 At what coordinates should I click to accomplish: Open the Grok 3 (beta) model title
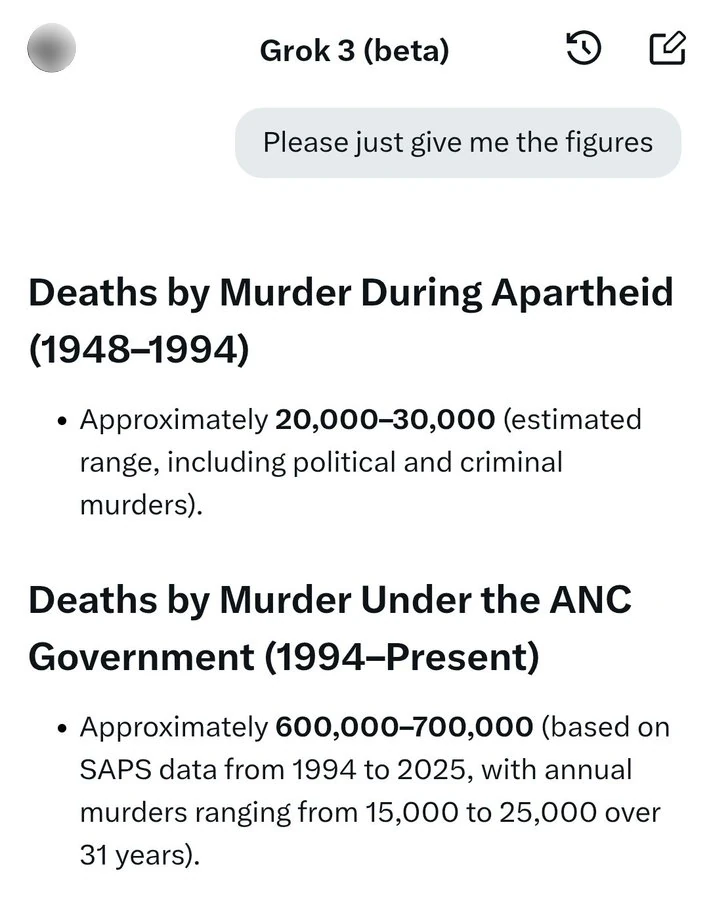[354, 51]
